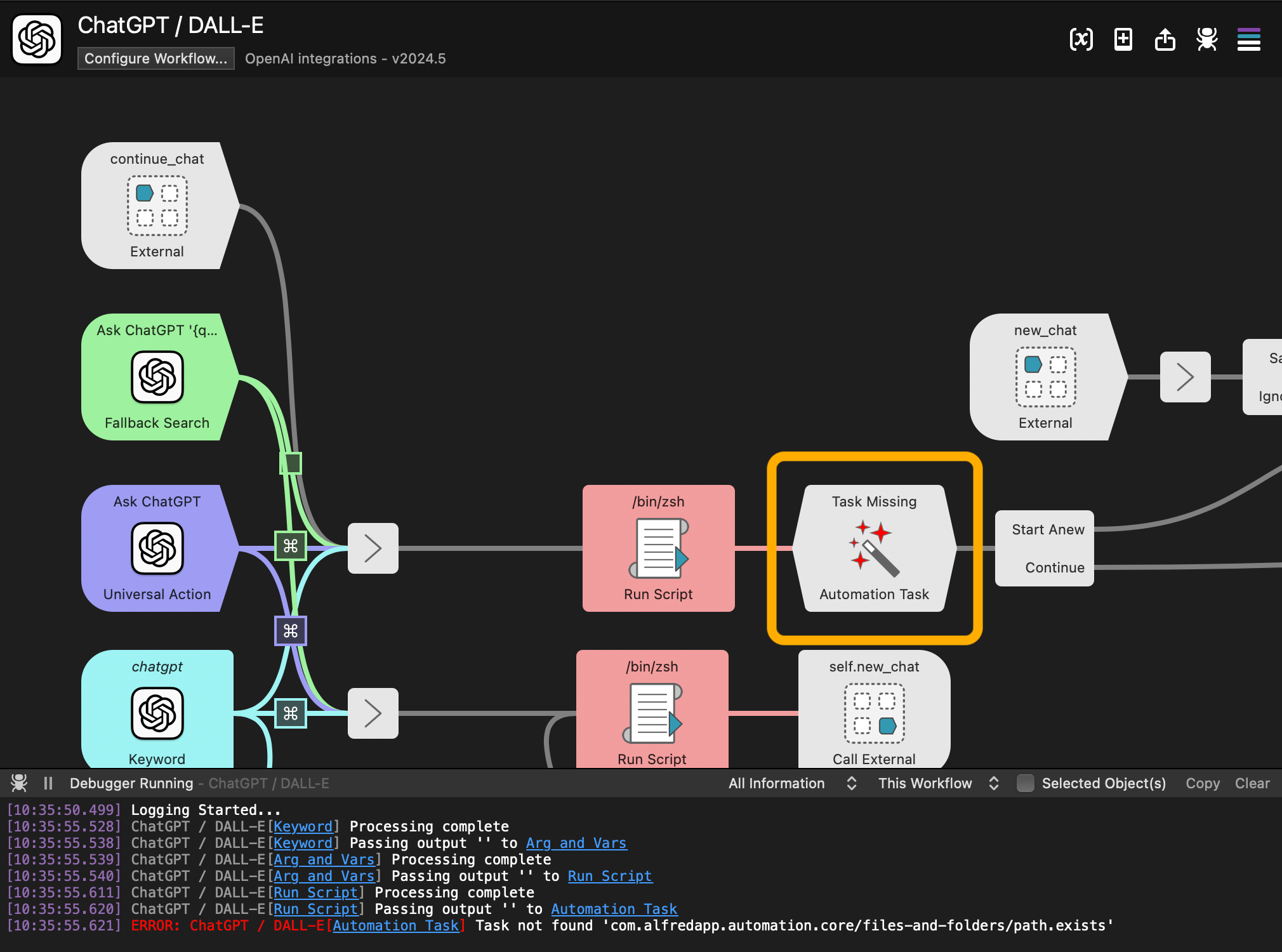Open the Automation Task error link in log
Screen dimensions: 1282x952
[x=397, y=925]
